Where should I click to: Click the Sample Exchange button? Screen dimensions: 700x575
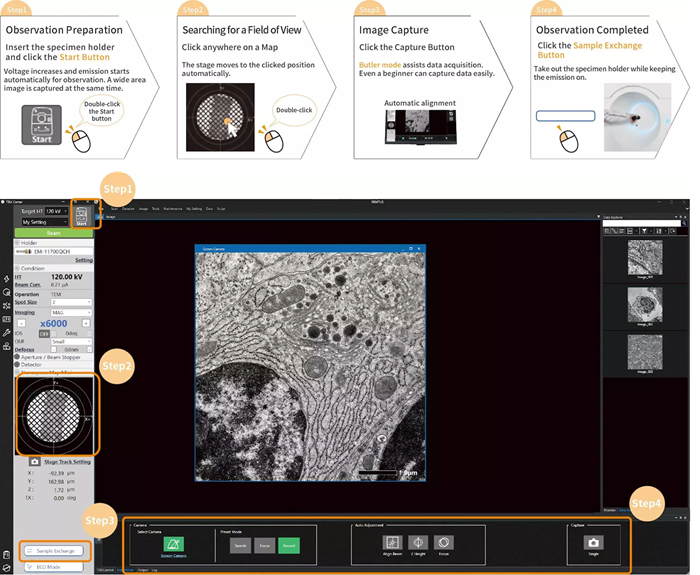(x=54, y=551)
